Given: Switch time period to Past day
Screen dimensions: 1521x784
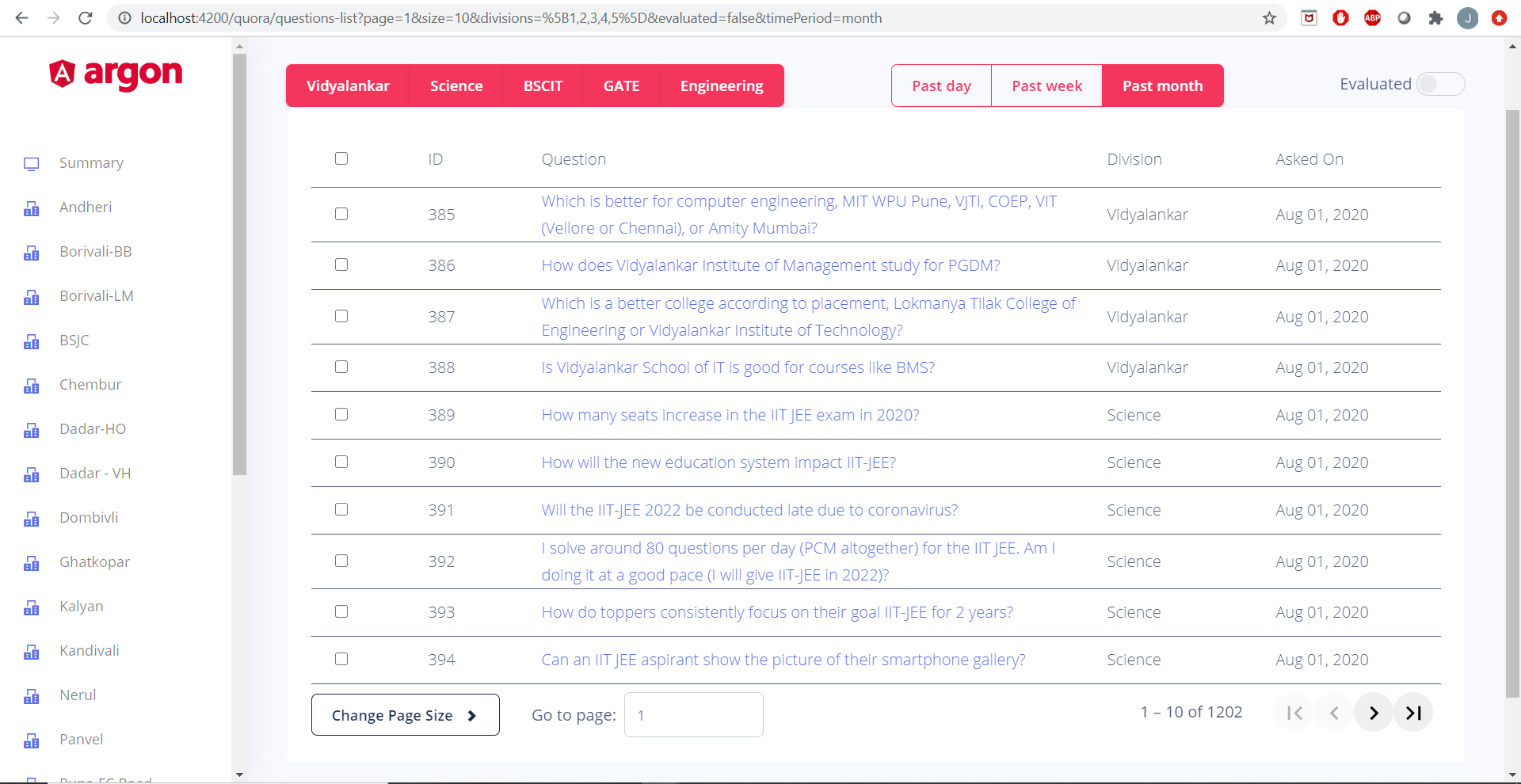Looking at the screenshot, I should pos(941,86).
